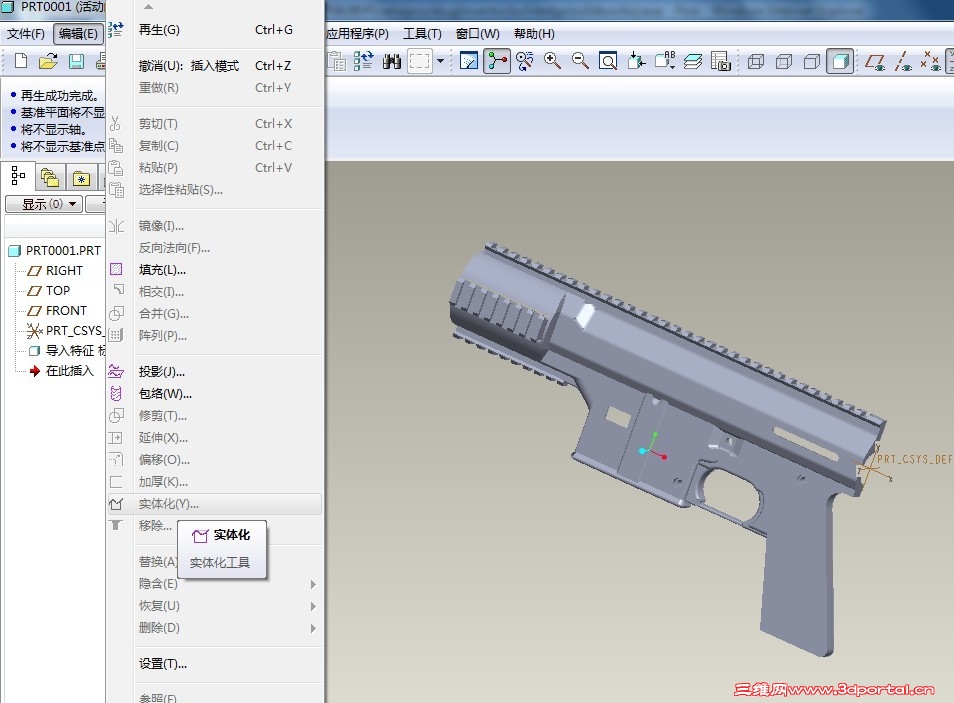
Task: Select the Hidden Line display style
Action: pyautogui.click(x=784, y=61)
